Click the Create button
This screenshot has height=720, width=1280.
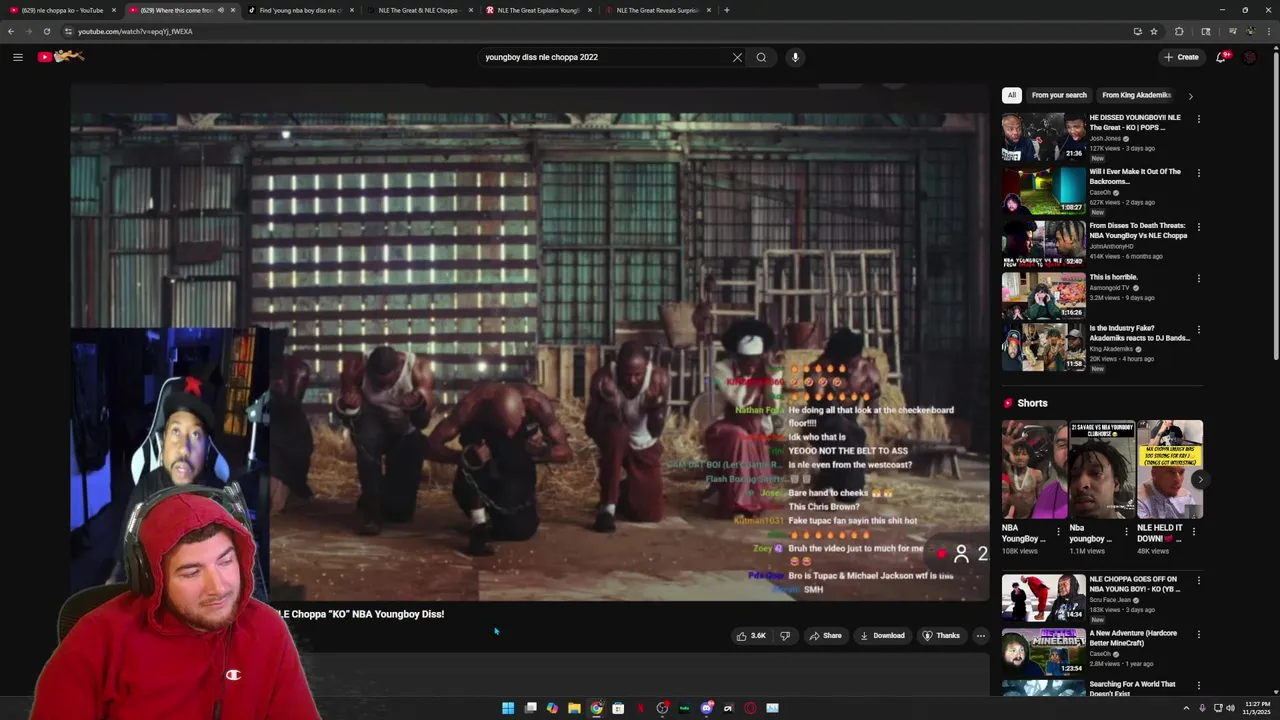pyautogui.click(x=1181, y=57)
